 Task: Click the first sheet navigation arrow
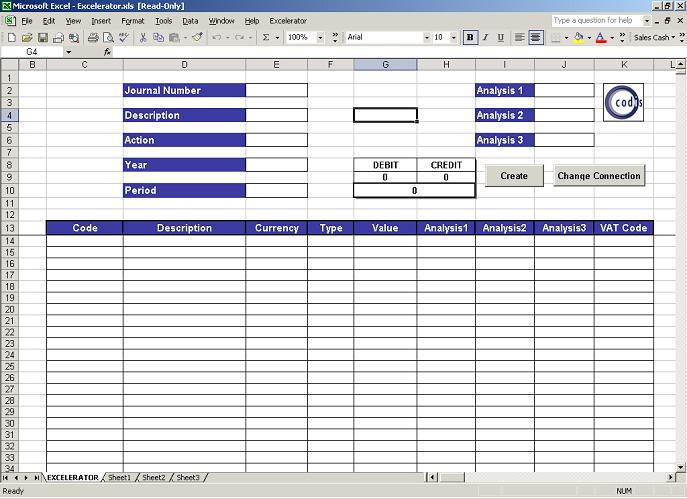tap(6, 478)
